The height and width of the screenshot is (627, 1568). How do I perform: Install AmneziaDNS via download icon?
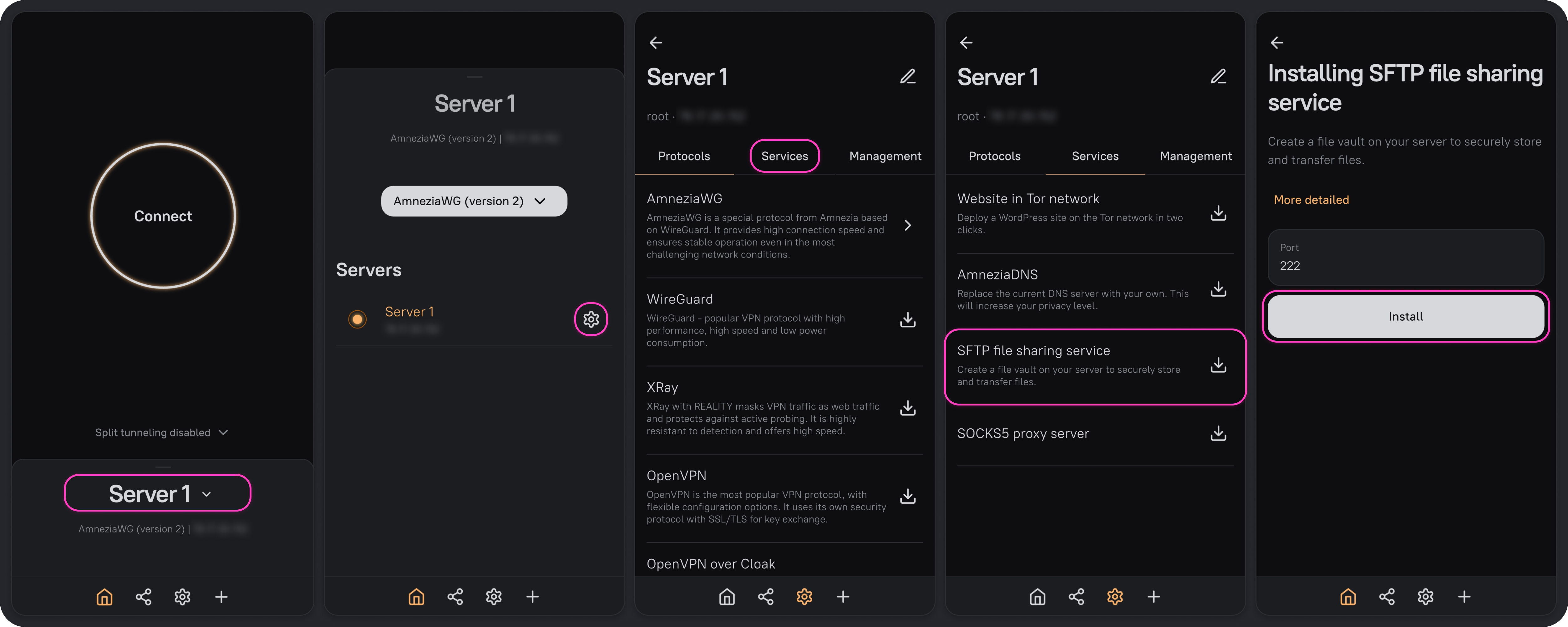click(1218, 289)
